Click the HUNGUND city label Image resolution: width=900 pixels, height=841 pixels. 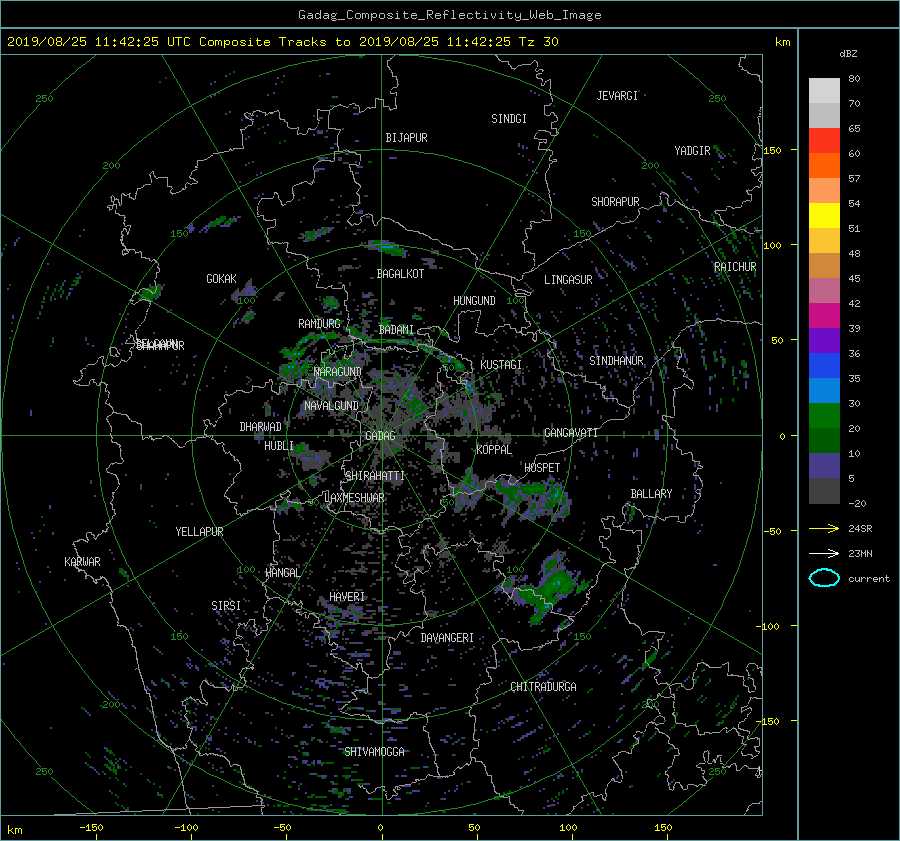pos(474,301)
